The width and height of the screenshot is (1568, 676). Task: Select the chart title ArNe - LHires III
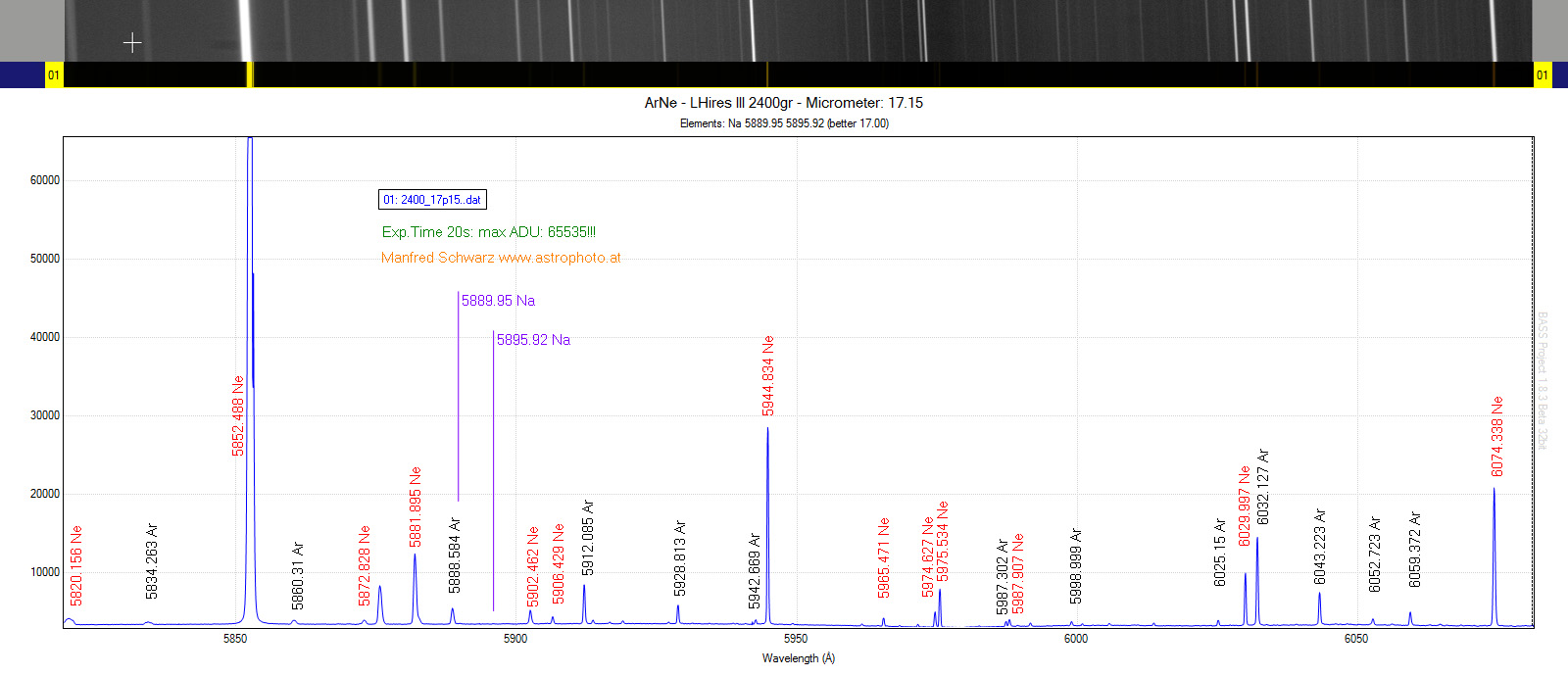click(783, 103)
